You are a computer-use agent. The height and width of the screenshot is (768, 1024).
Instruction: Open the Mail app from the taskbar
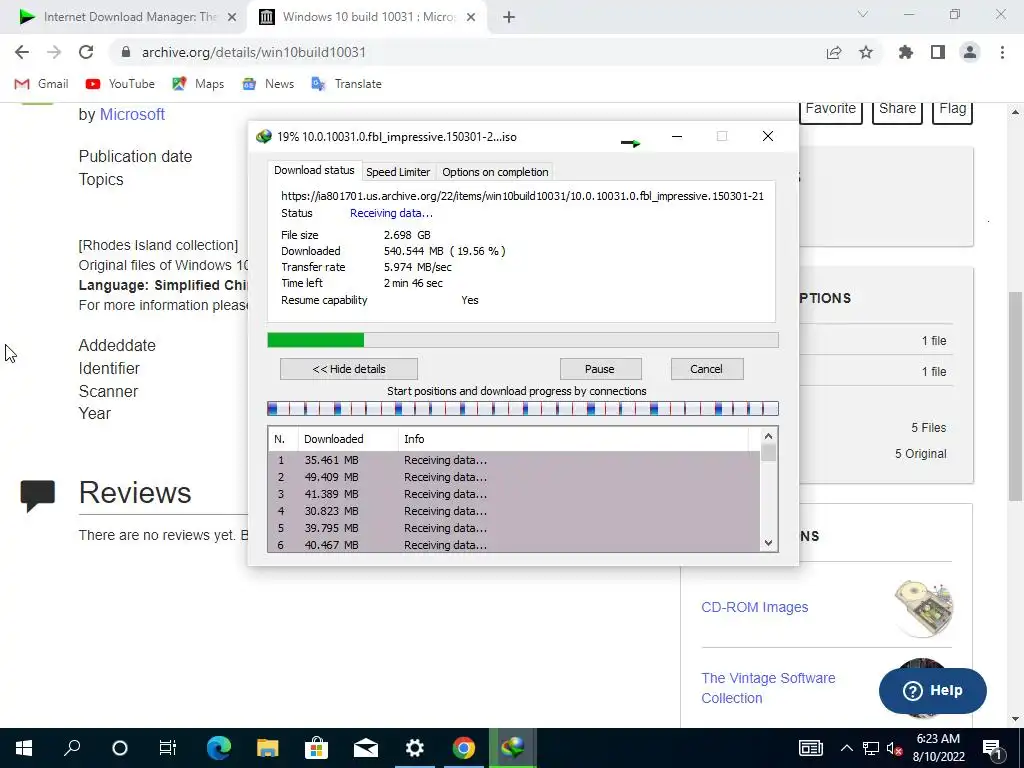pos(366,748)
